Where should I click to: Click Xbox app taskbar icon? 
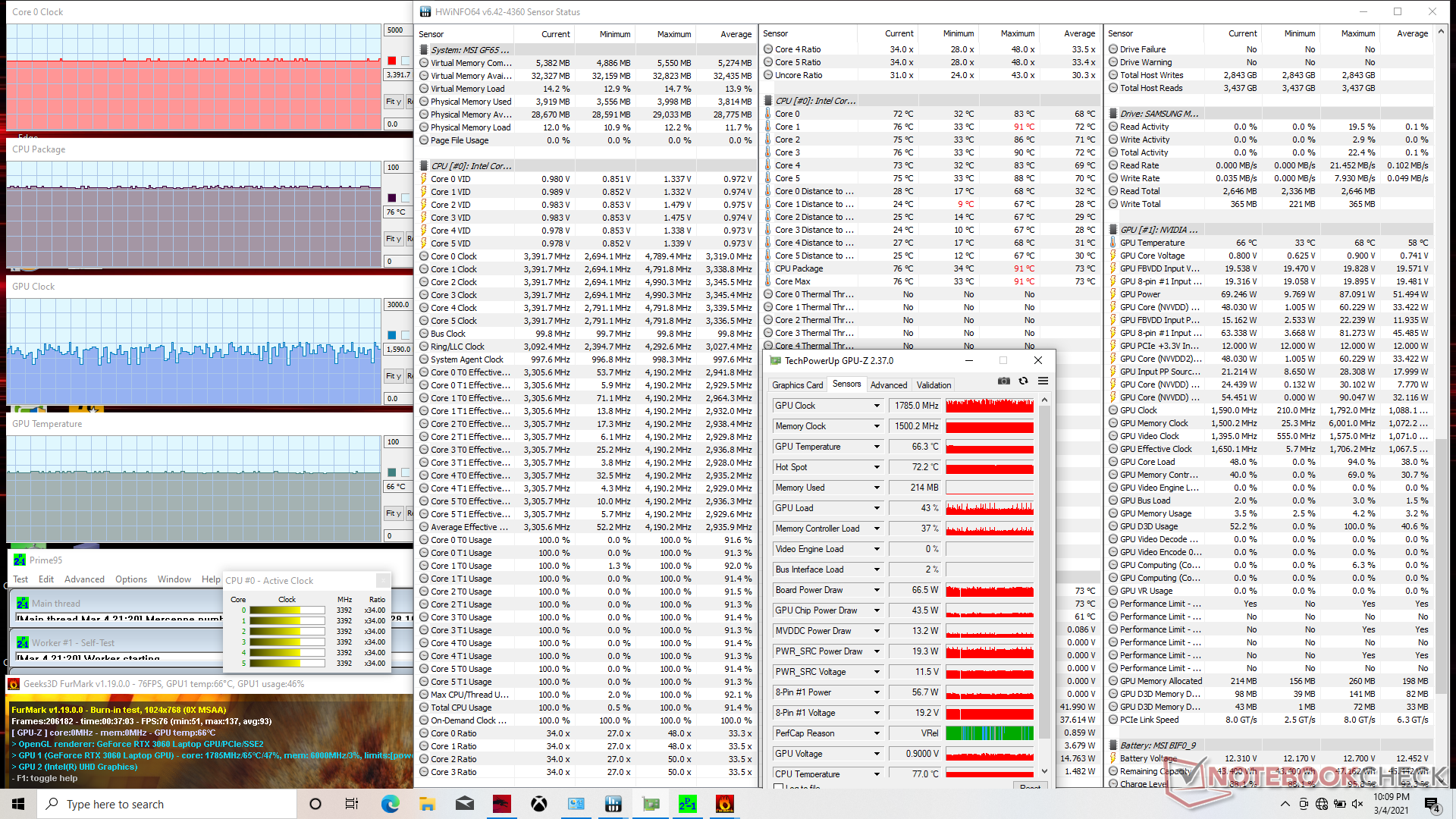539,804
